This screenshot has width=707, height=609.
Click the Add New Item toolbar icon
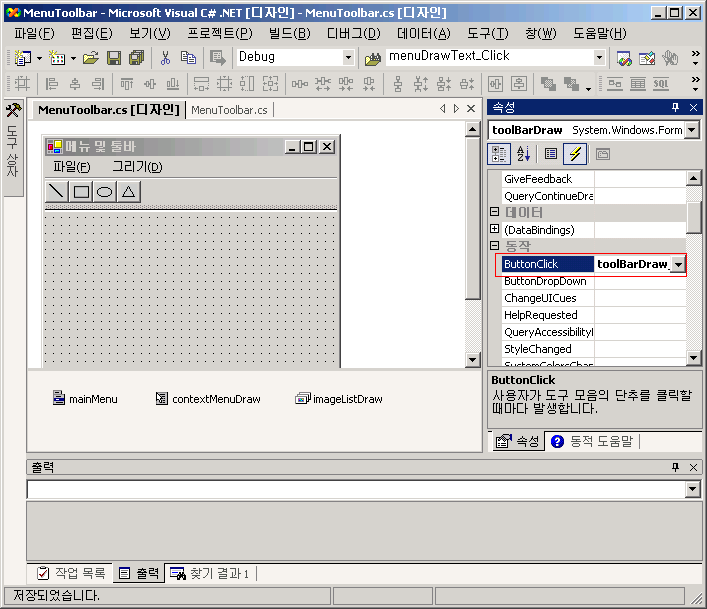[x=57, y=58]
